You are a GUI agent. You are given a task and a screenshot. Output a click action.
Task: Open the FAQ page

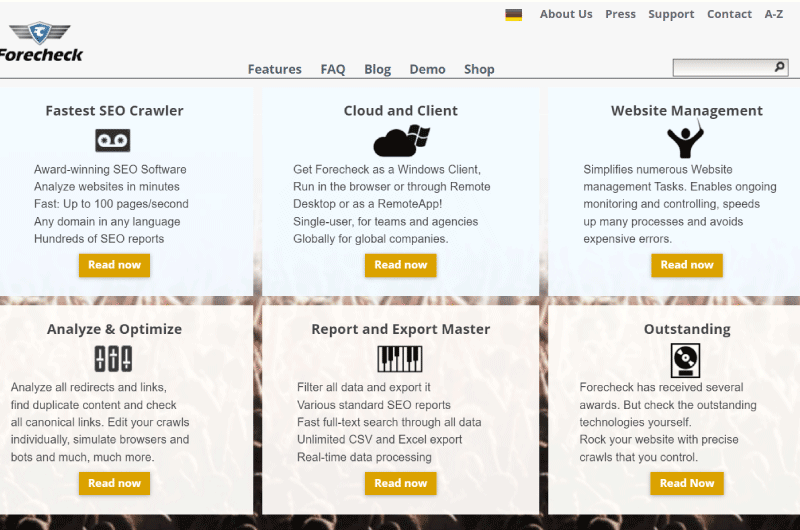click(333, 69)
